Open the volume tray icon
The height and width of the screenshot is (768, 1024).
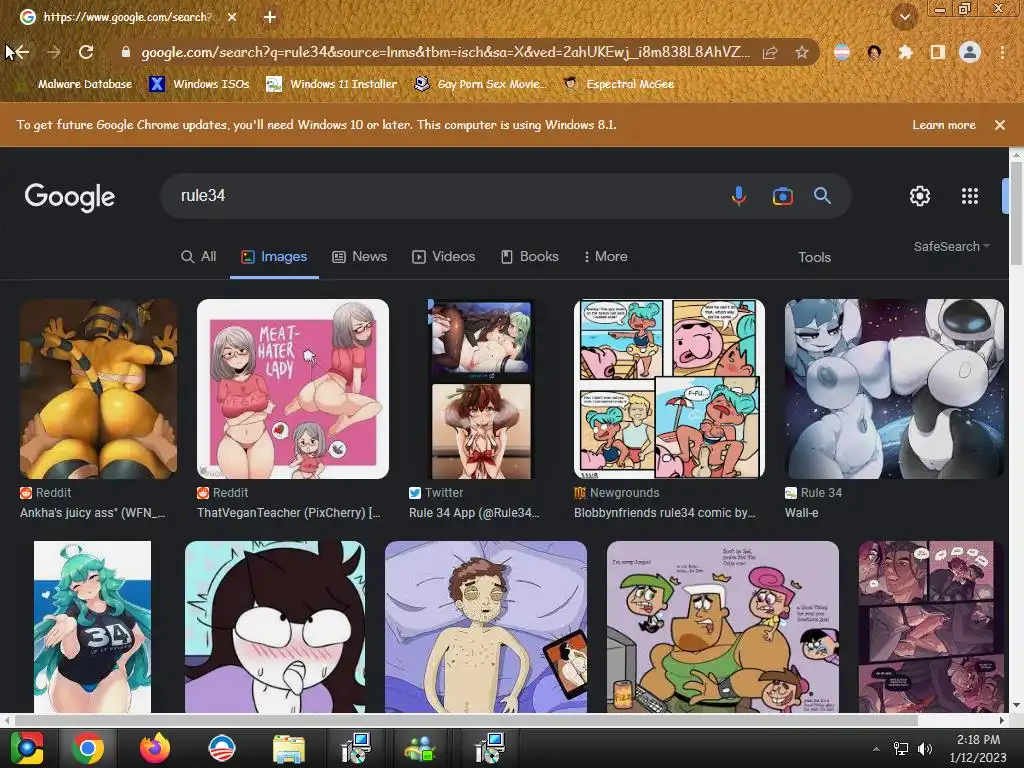click(x=924, y=749)
